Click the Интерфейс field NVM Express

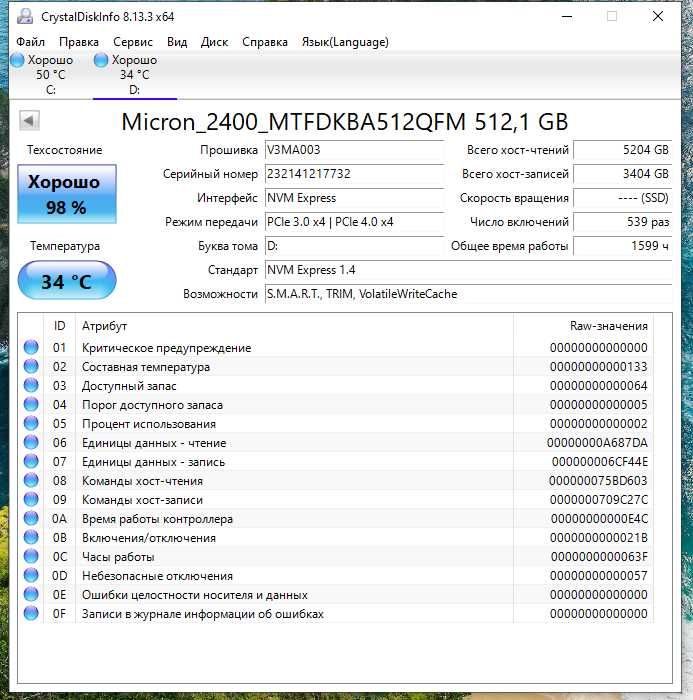click(x=355, y=198)
